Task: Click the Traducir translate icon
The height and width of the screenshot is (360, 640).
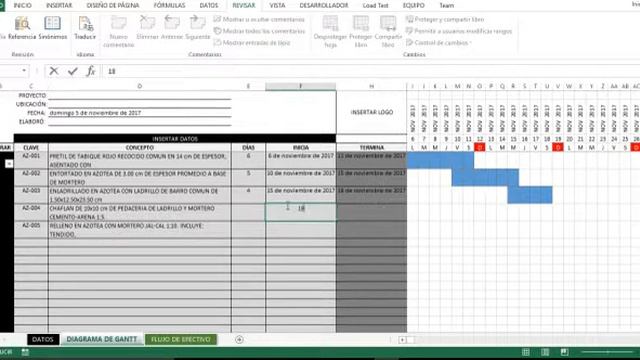Action: (85, 28)
